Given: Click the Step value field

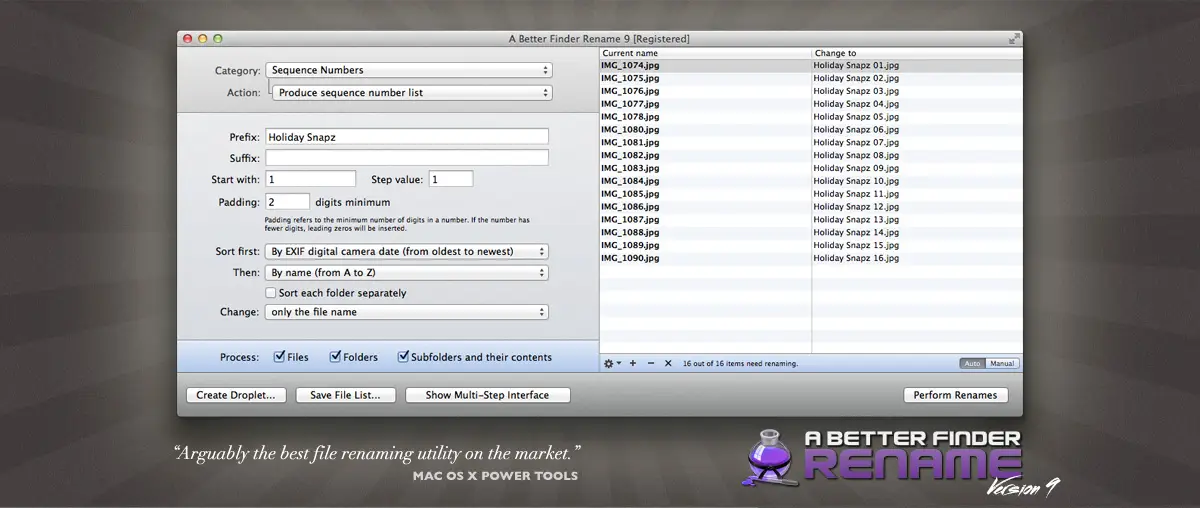Looking at the screenshot, I should click(x=451, y=179).
